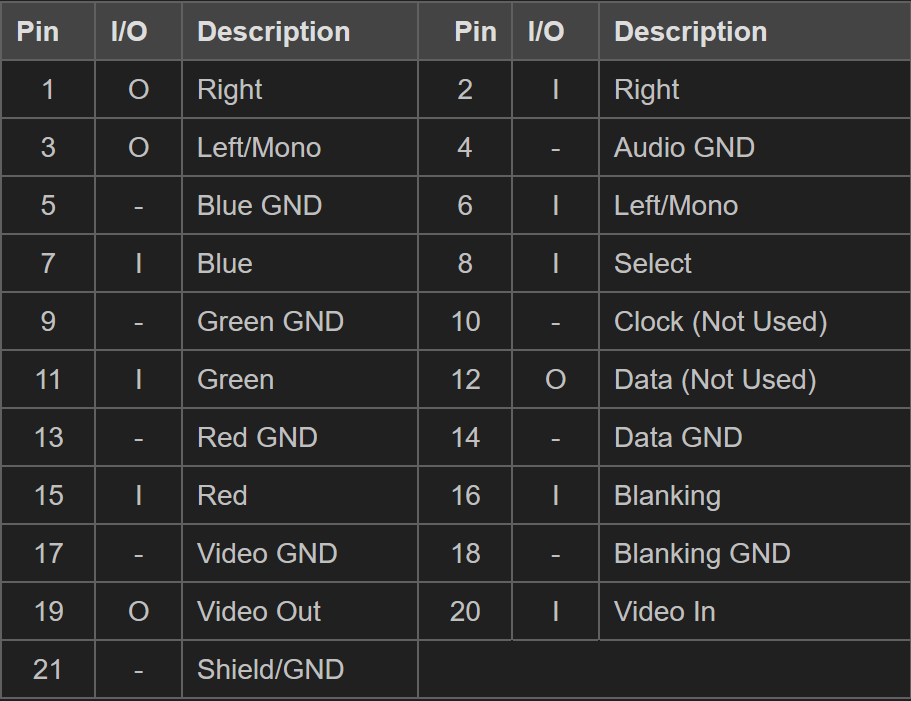
Task: Select the "Blue GND" description cell
Action: point(259,206)
